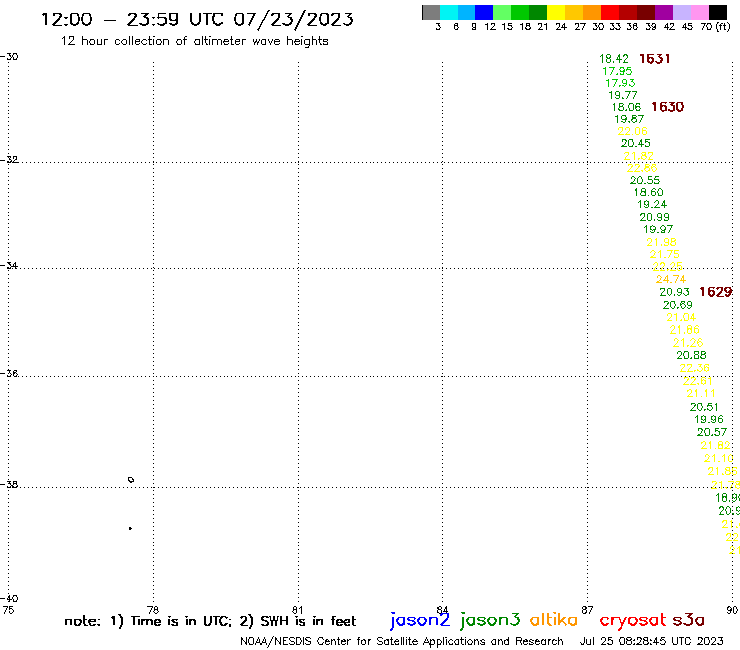Click the black swatch at legend end
740x650 pixels.
pyautogui.click(x=718, y=12)
